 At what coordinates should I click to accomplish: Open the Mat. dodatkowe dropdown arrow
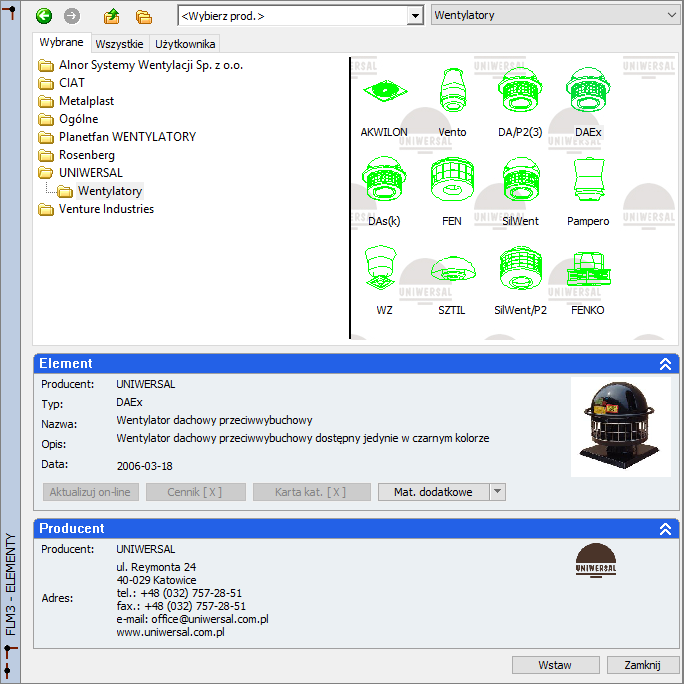(x=498, y=492)
